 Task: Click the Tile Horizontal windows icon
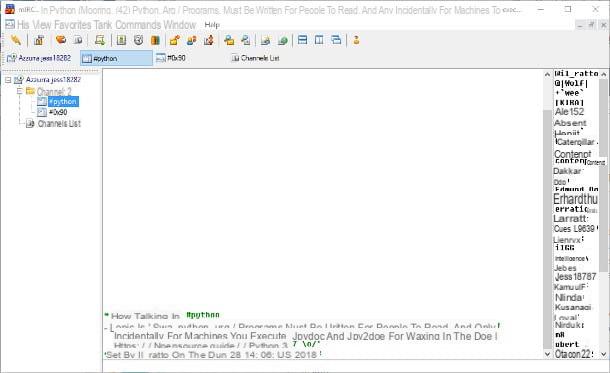pos(302,40)
